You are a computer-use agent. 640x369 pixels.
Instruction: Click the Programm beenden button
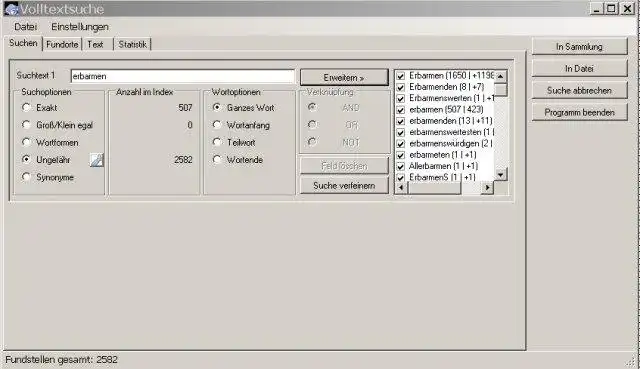point(579,112)
